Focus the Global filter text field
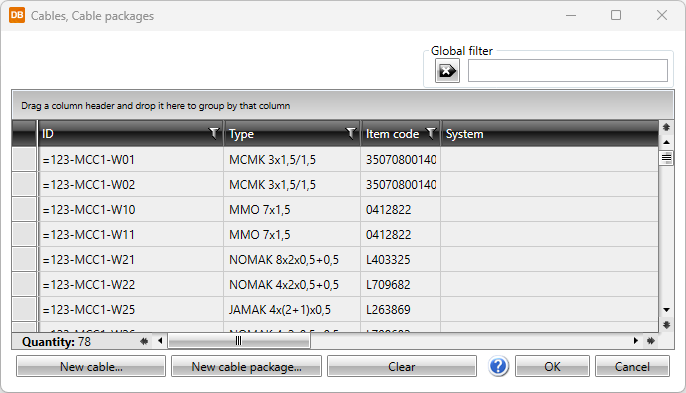Image resolution: width=686 pixels, height=393 pixels. 567,70
